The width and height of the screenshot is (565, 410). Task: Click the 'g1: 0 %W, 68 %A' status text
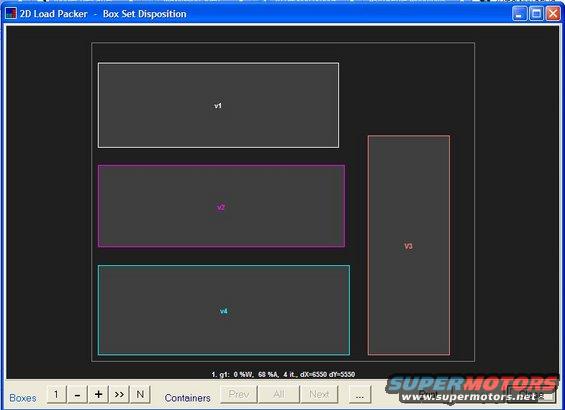pos(249,374)
